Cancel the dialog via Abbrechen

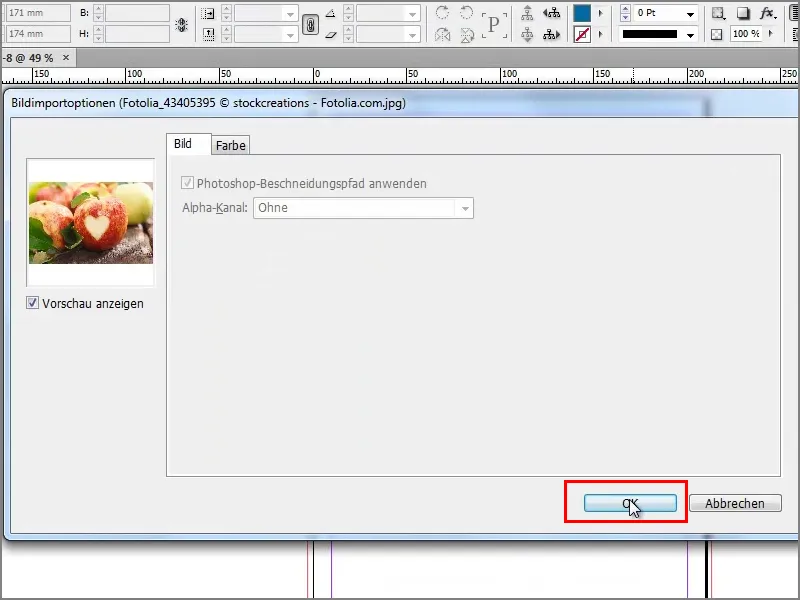[735, 503]
